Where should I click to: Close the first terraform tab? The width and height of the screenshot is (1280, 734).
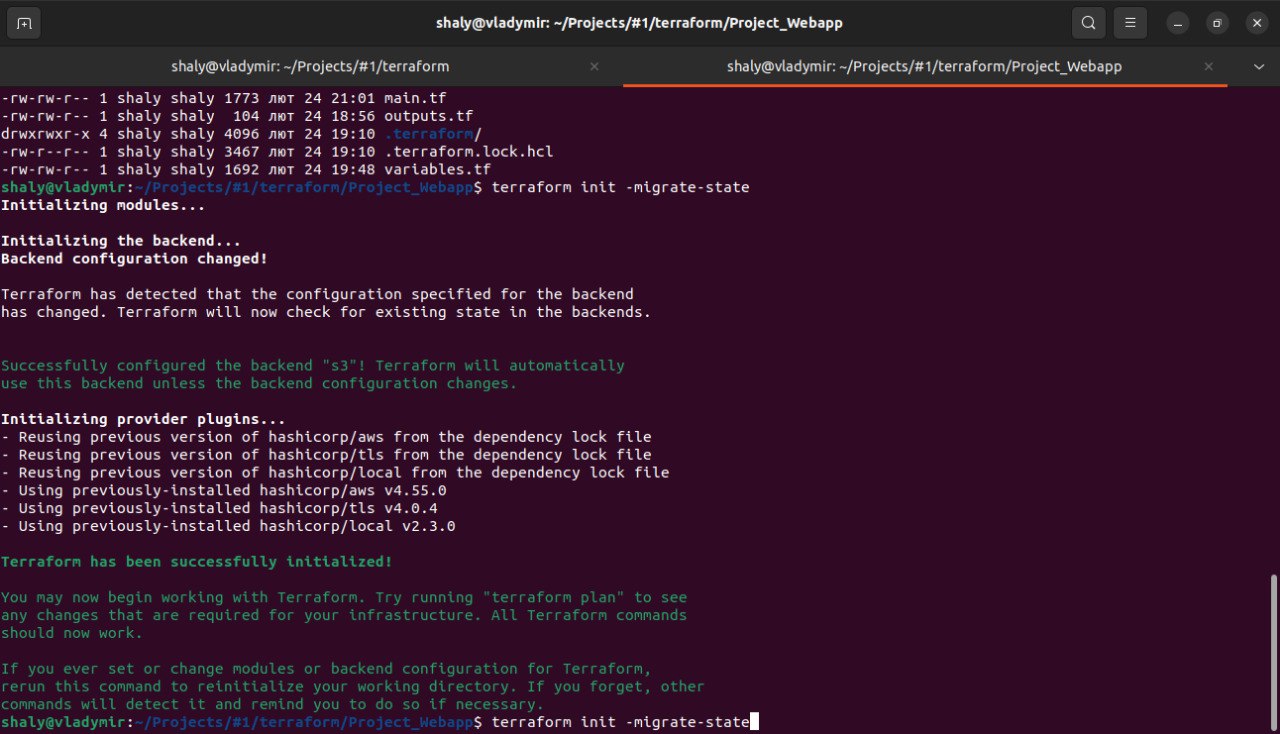point(594,66)
